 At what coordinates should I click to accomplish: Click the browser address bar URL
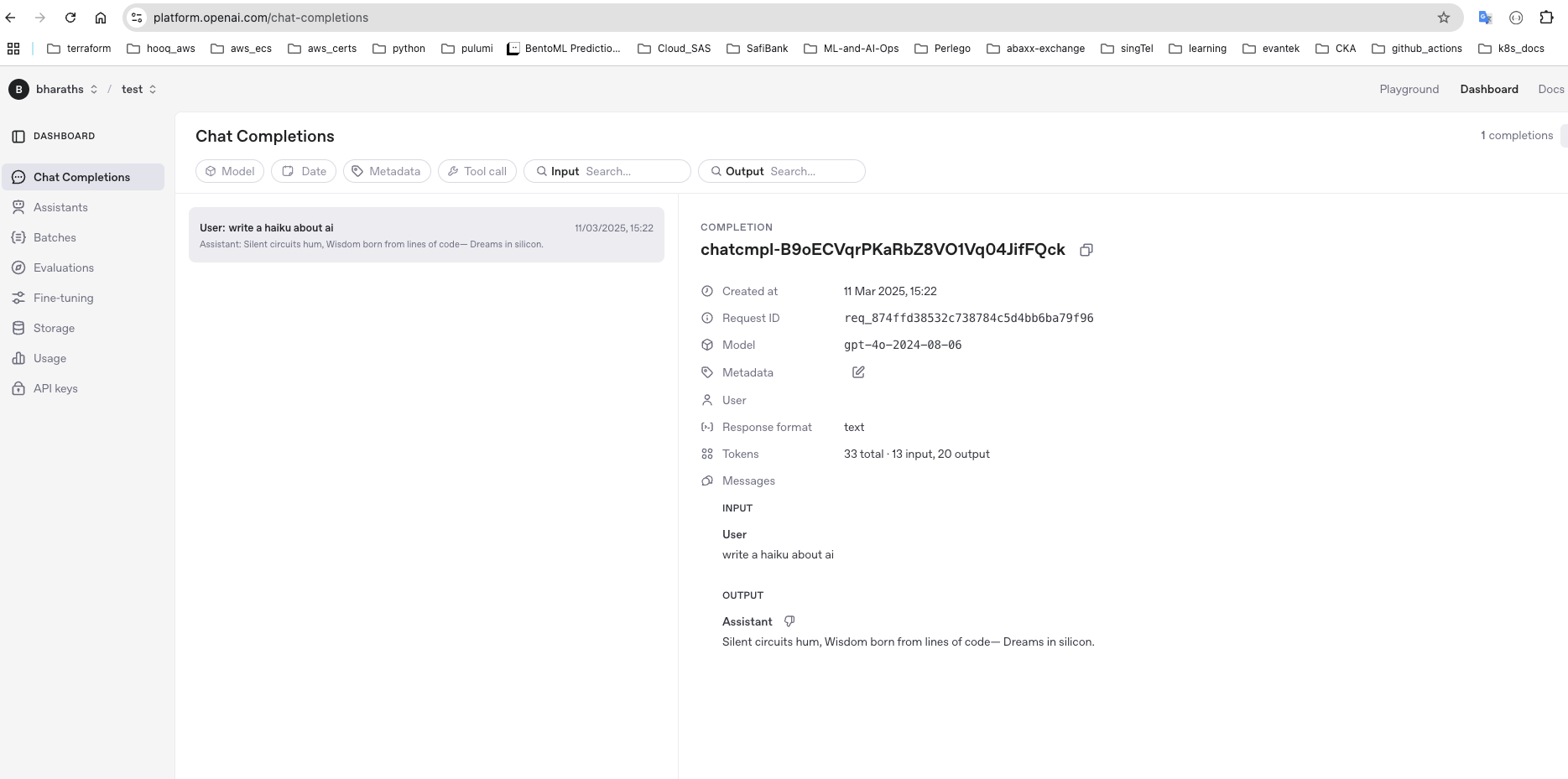[261, 18]
